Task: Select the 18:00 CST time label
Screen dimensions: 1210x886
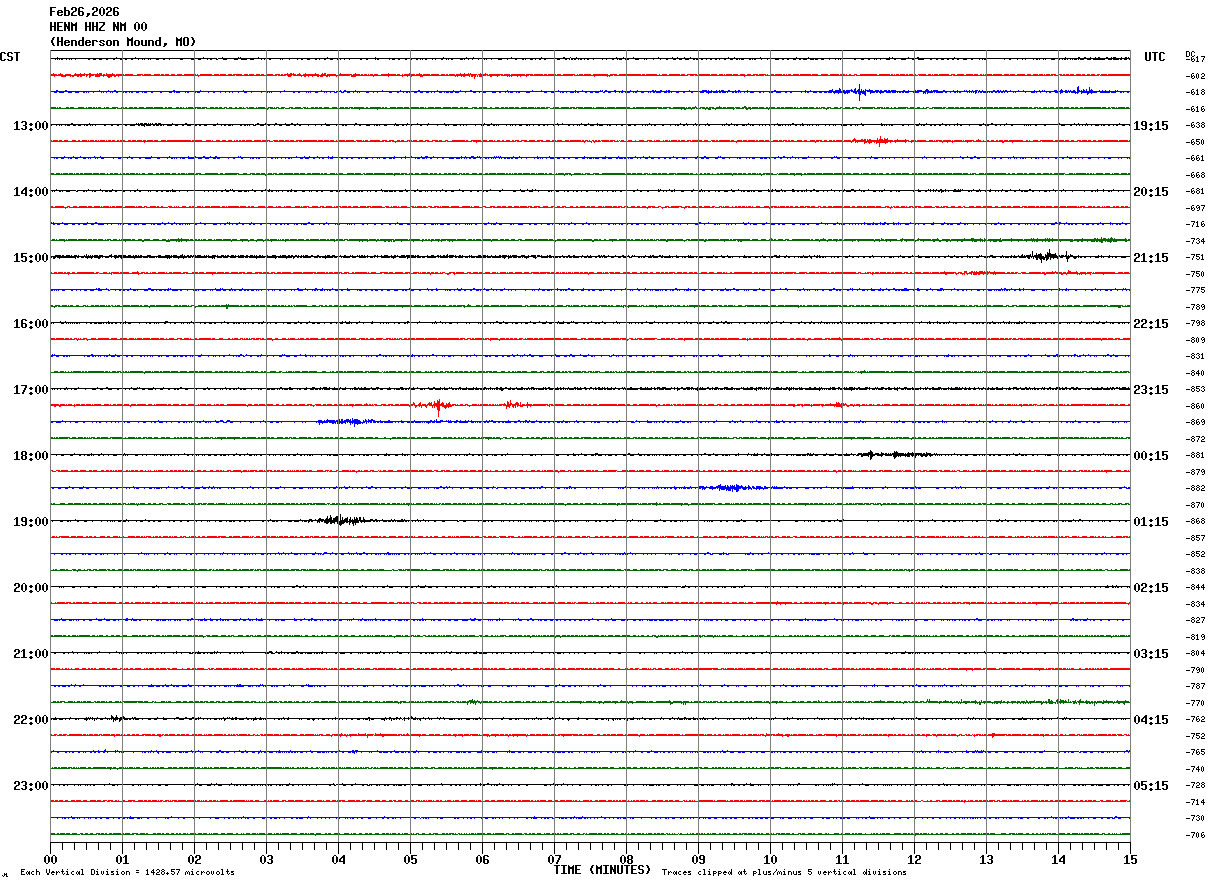Action: click(30, 456)
